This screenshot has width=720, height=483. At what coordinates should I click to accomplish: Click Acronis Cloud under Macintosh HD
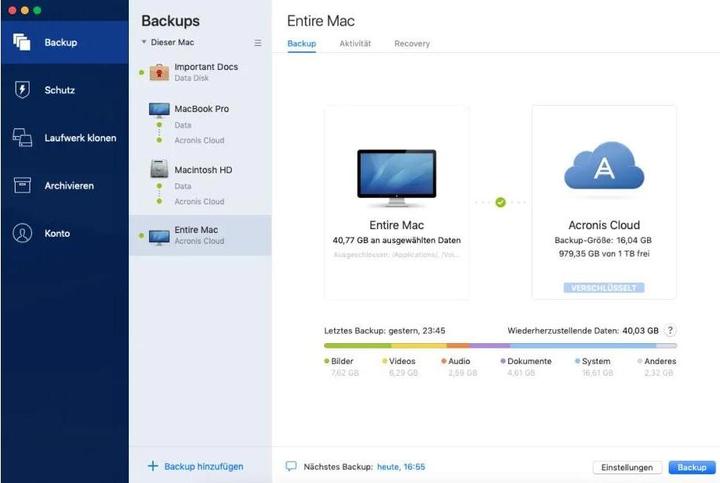[199, 201]
